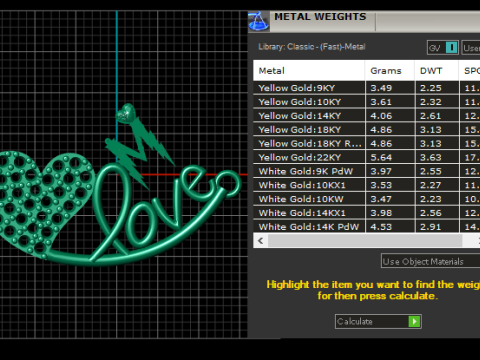Image resolution: width=480 pixels, height=360 pixels.
Task: Click the 4.53 grams value
Action: (381, 227)
